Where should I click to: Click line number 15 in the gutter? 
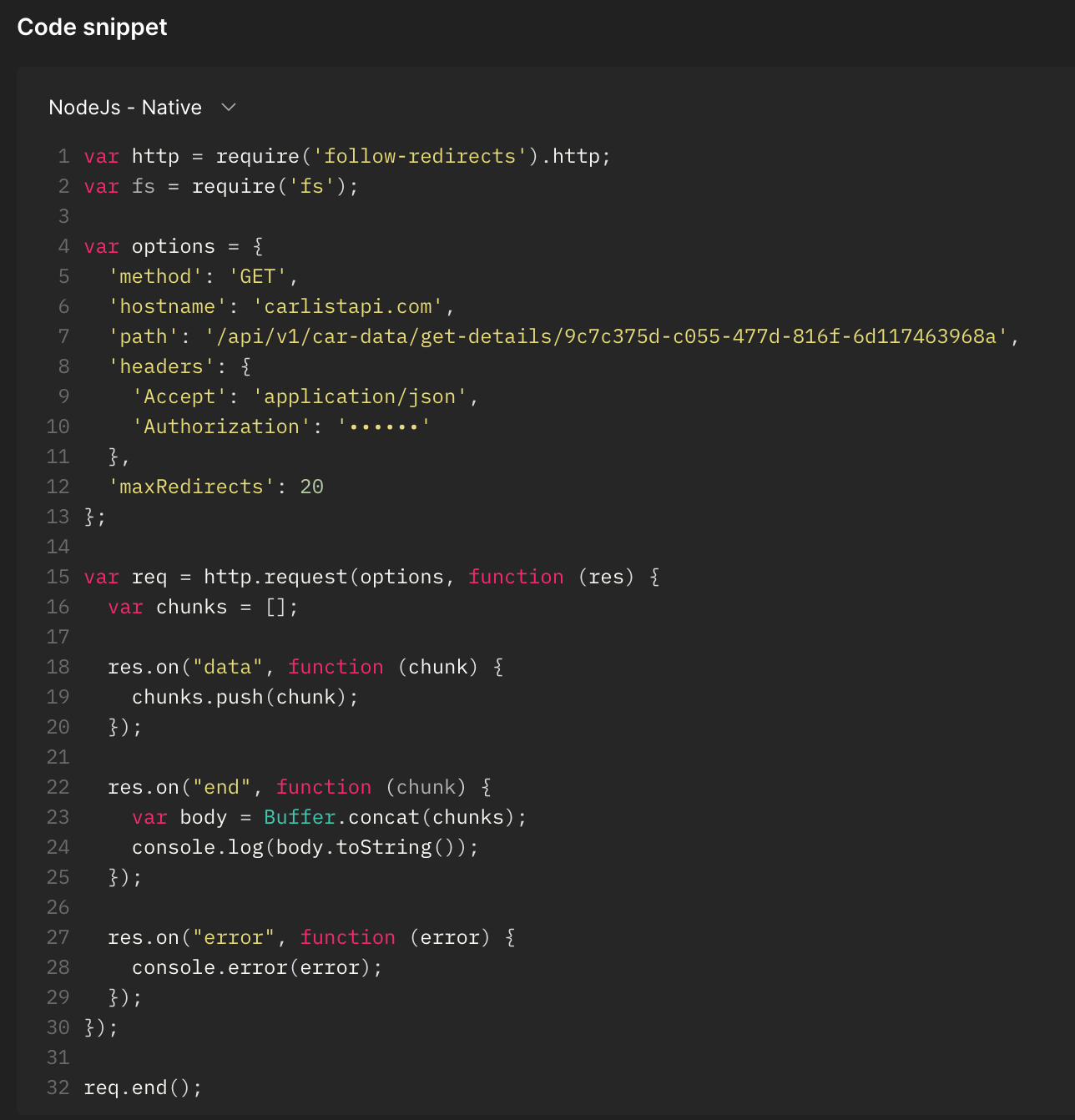click(58, 577)
